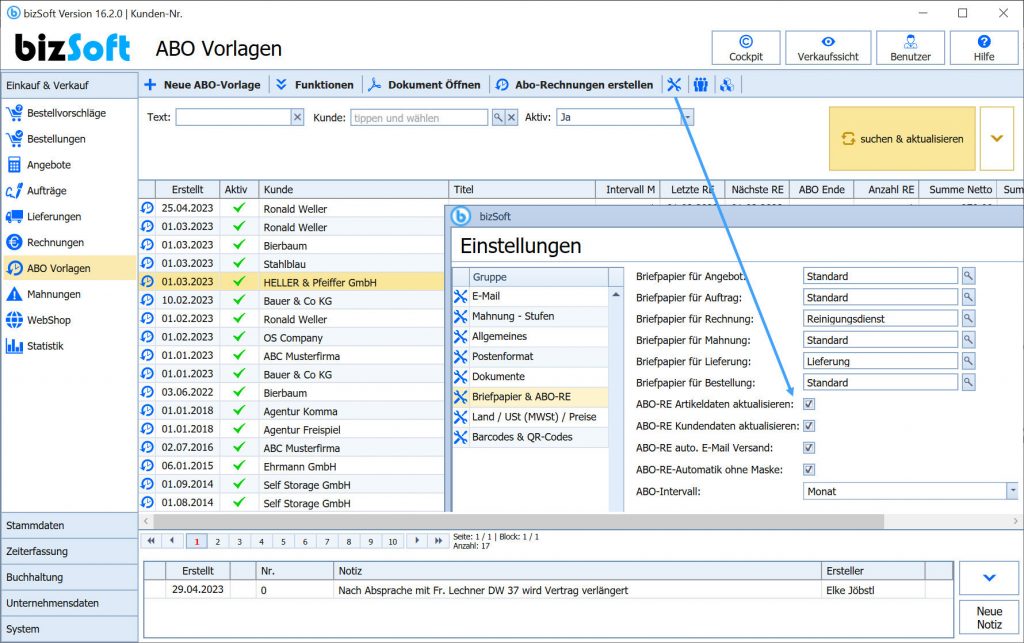Screen dimensions: 1024x643
Task: Expand the notes panel chevron button
Action: (989, 578)
